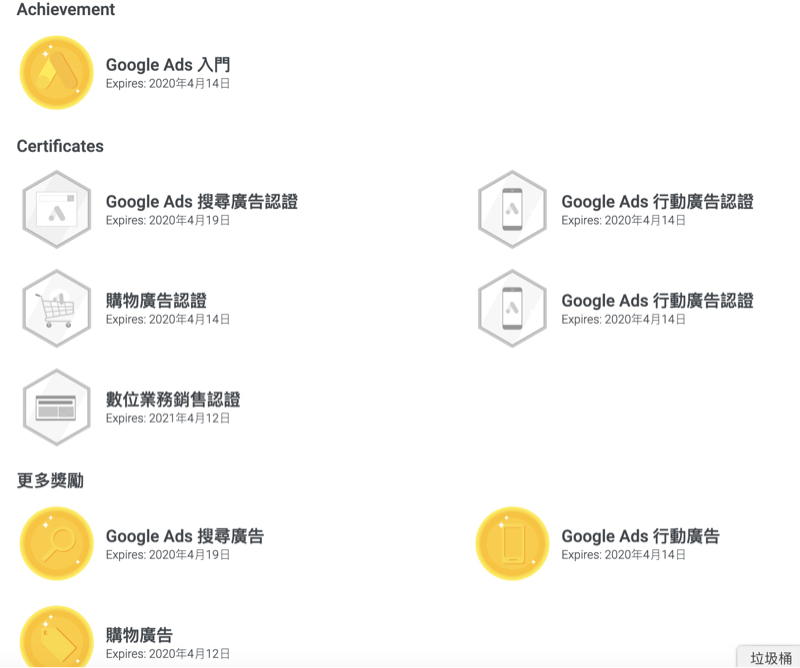The image size is (800, 668).
Task: Click the Achievement section header
Action: pos(66,10)
